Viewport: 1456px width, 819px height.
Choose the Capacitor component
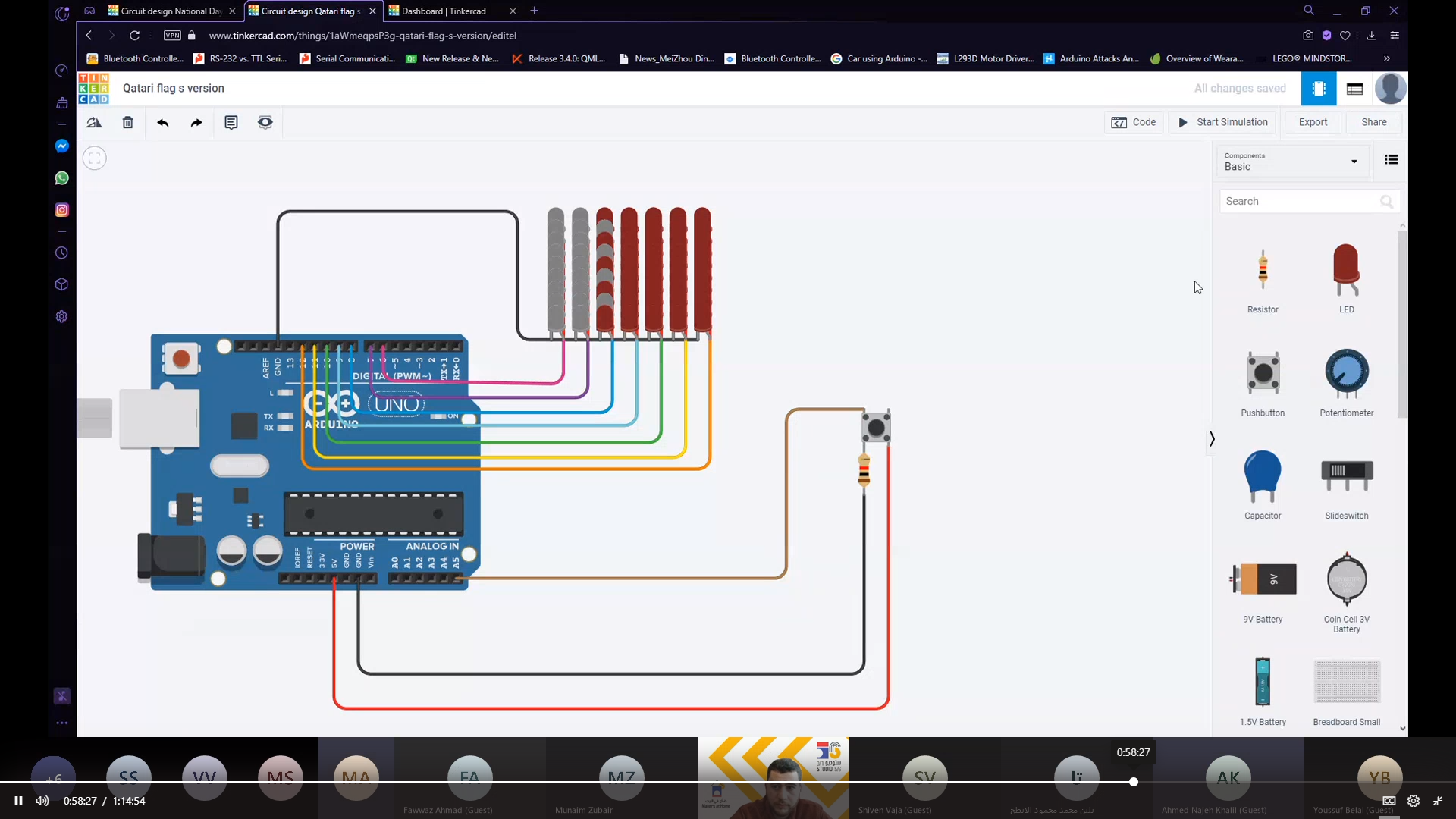(x=1263, y=485)
